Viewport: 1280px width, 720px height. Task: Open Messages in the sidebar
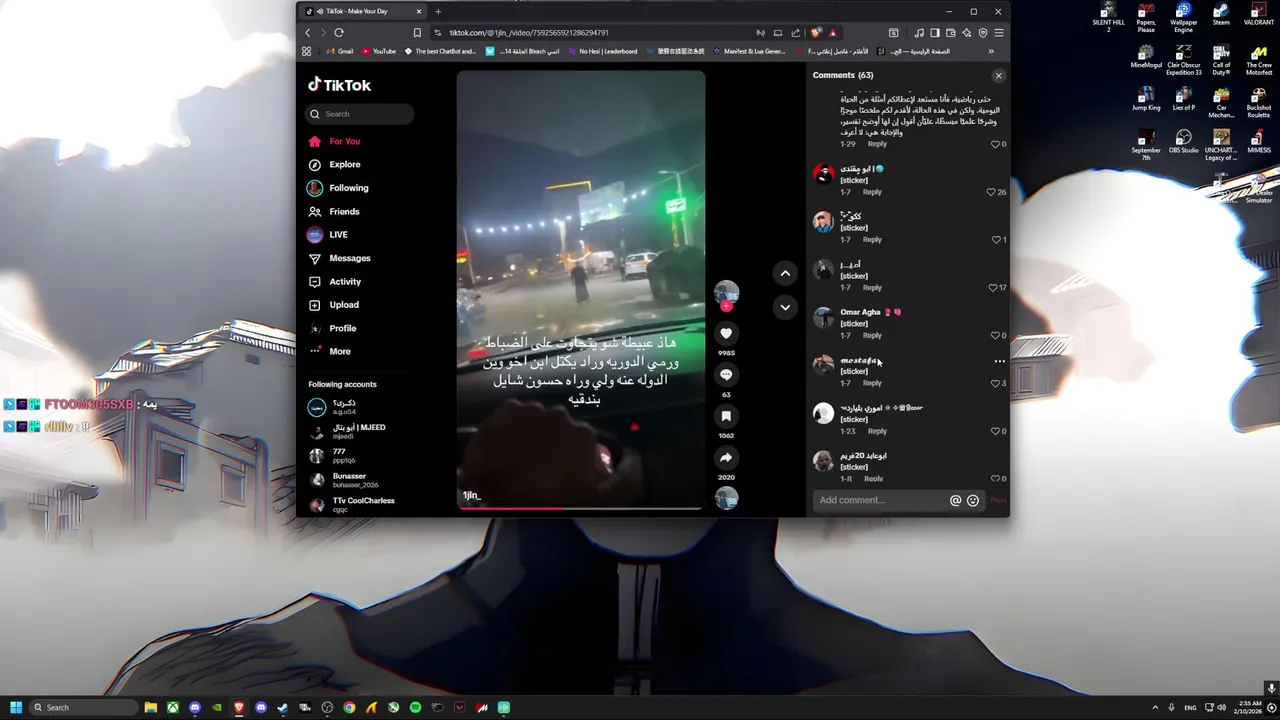point(340,258)
